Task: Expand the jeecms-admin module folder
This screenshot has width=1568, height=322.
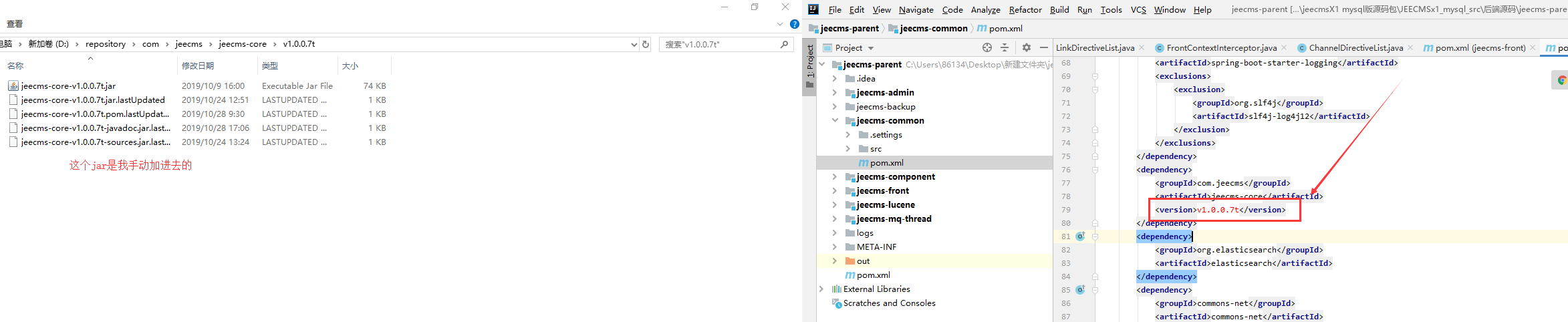Action: 834,93
